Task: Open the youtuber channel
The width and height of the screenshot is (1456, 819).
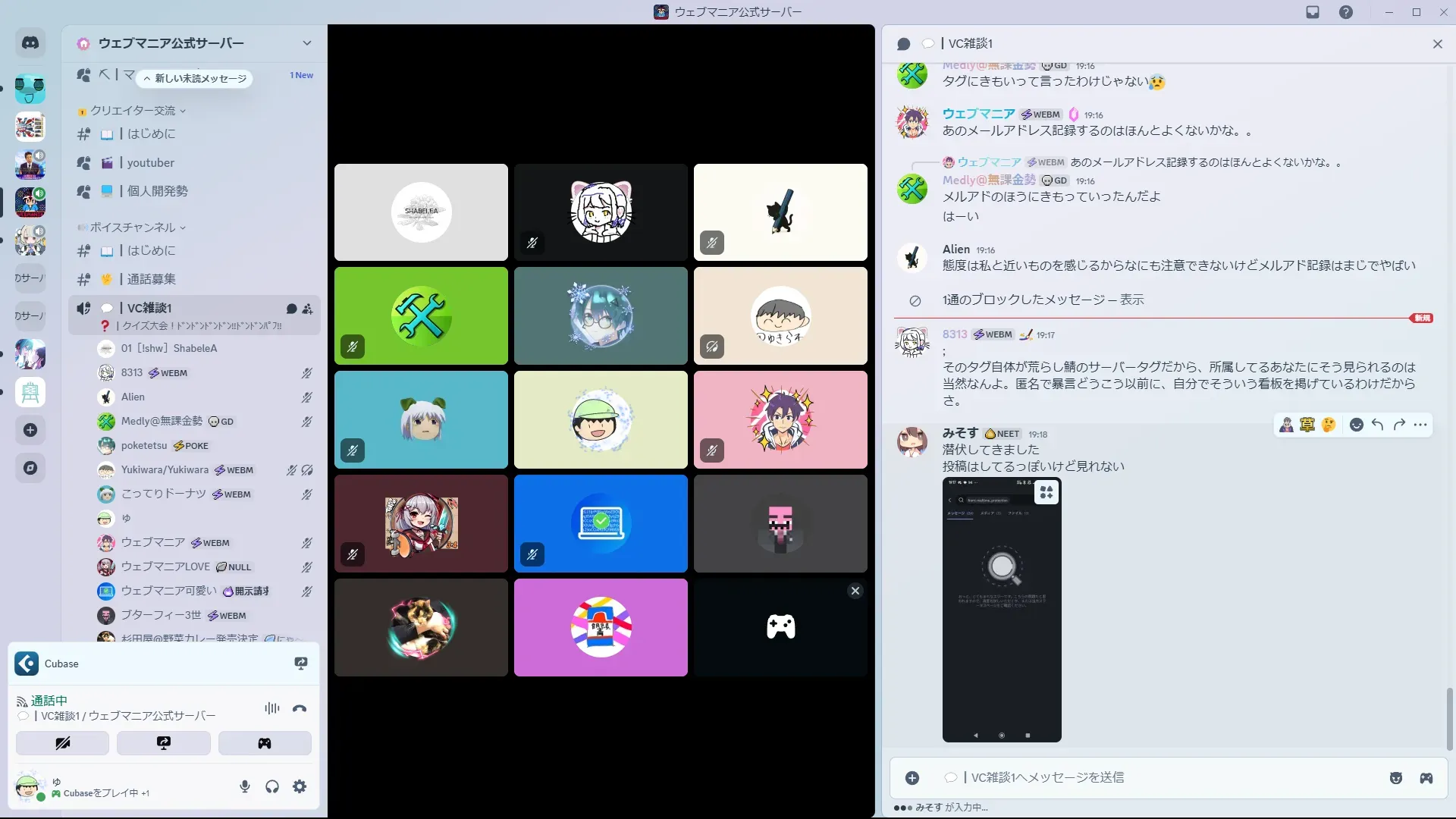Action: pyautogui.click(x=150, y=163)
